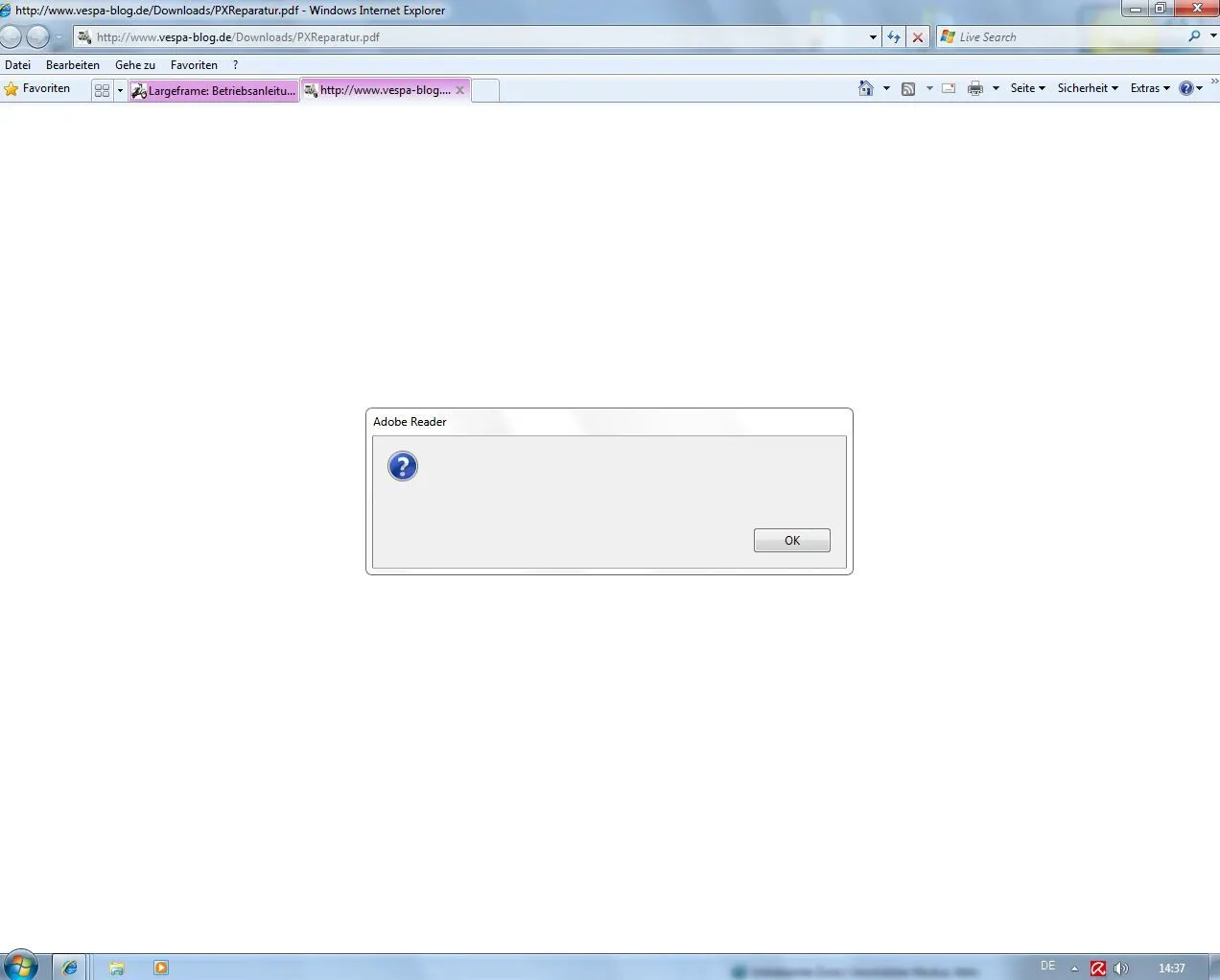
Task: Open Quick Tabs grid view
Action: click(102, 90)
